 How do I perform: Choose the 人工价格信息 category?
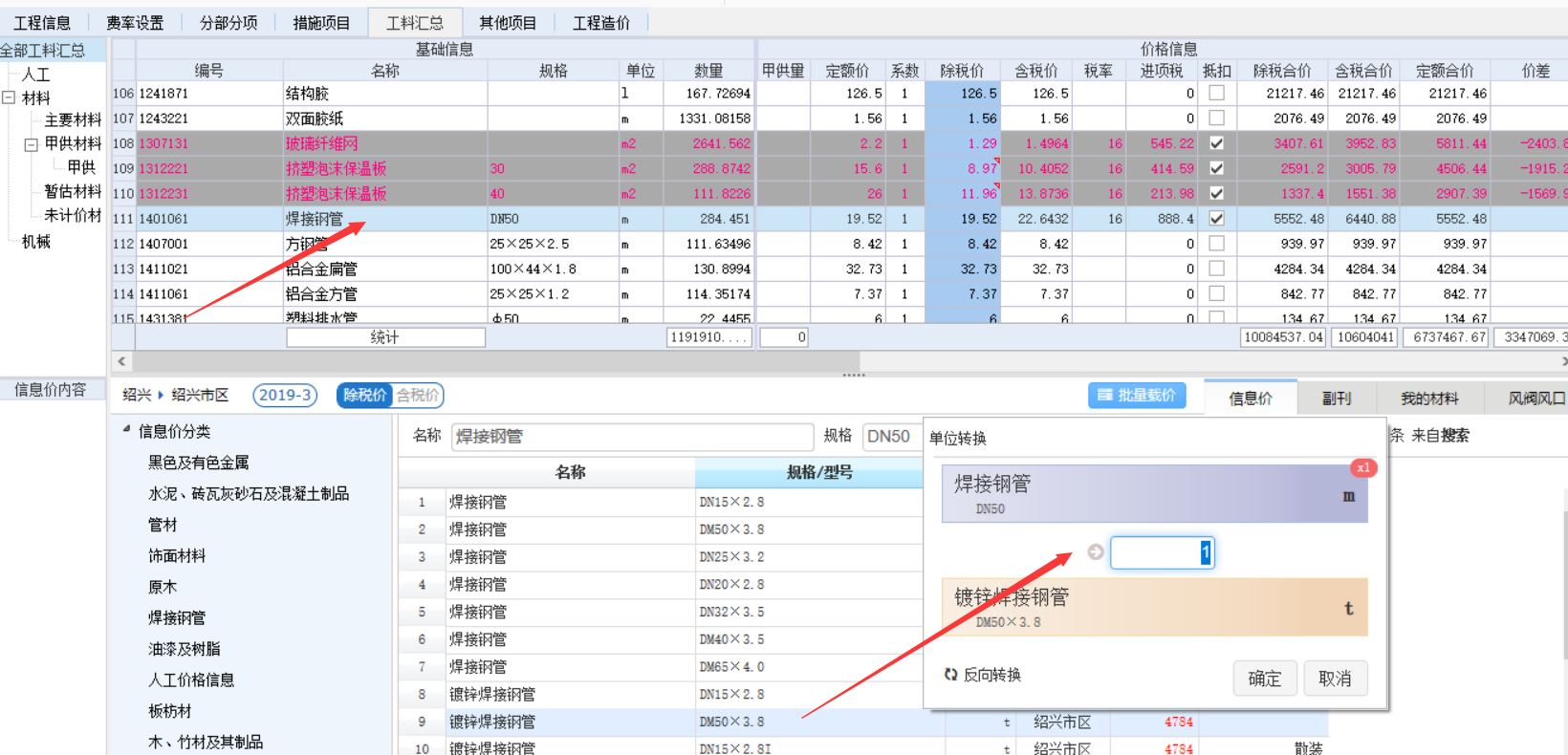point(191,680)
